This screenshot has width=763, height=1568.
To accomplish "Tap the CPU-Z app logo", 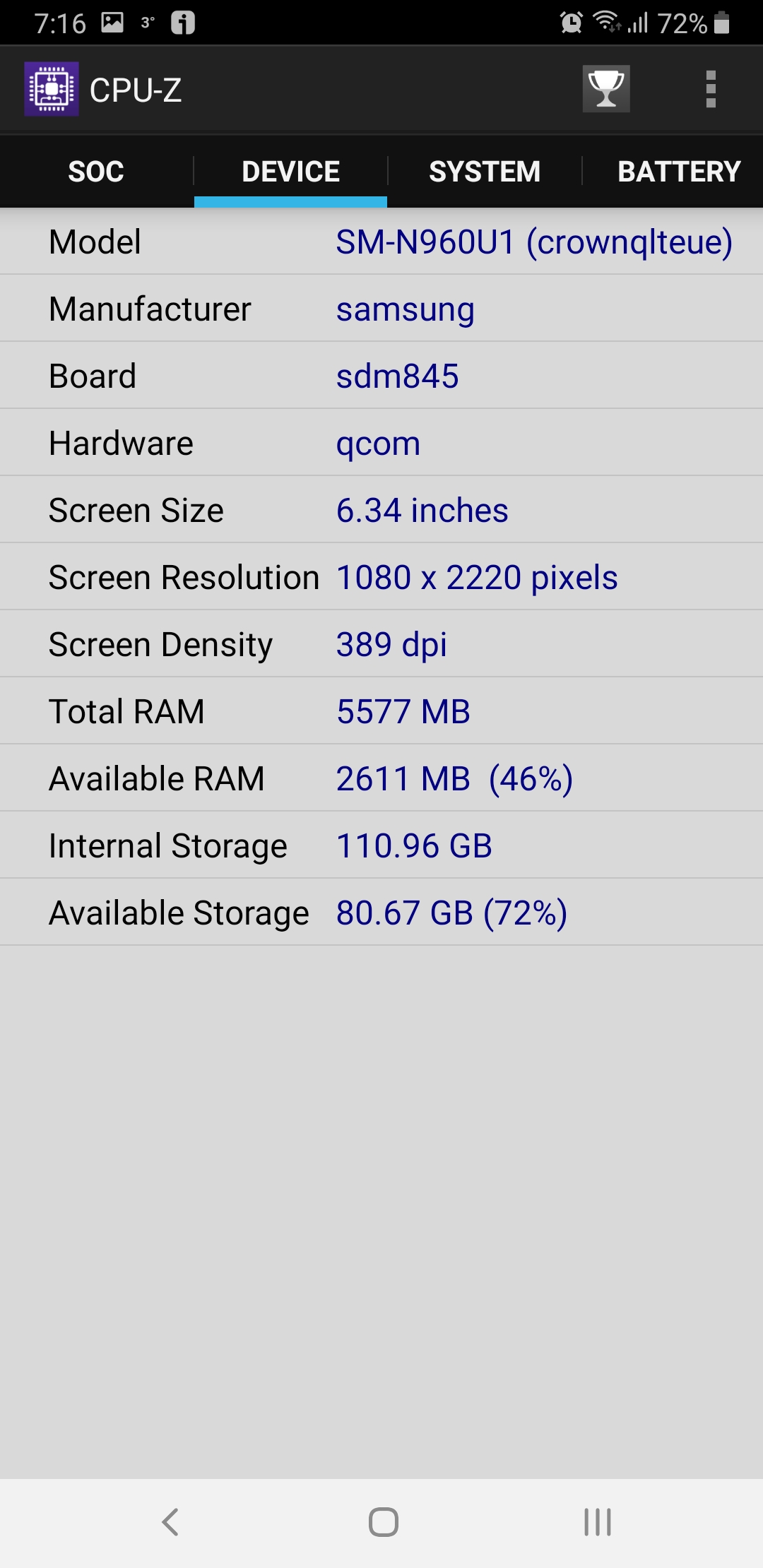I will pos(51,89).
